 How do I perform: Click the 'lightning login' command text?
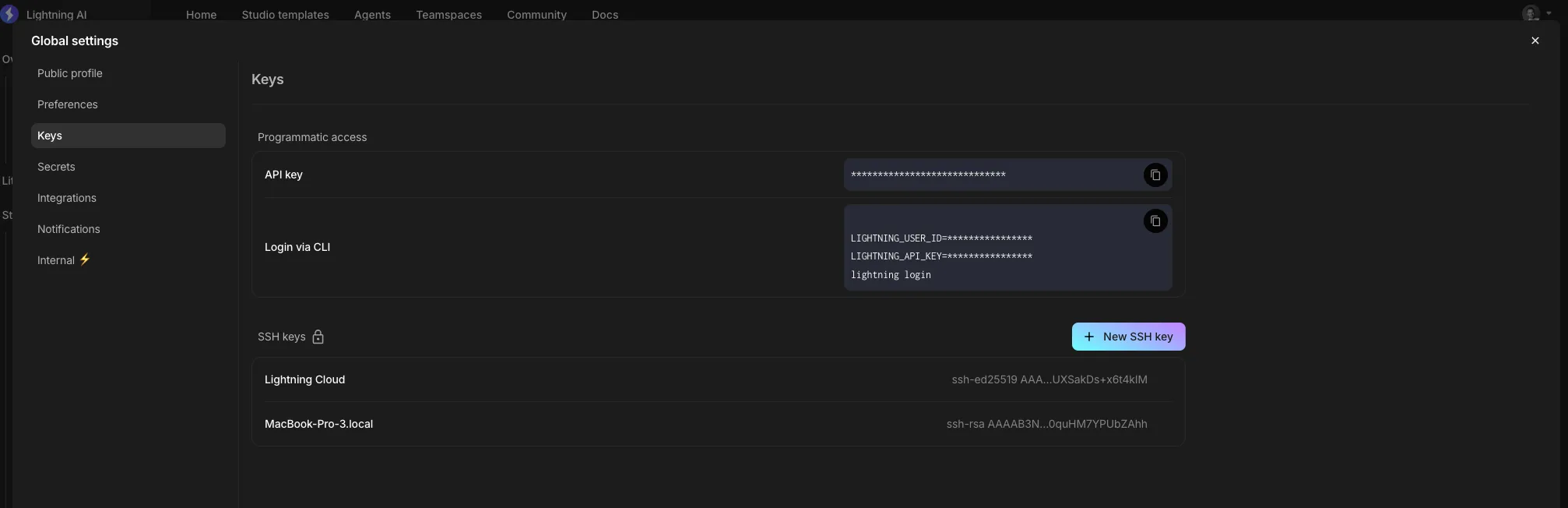(x=891, y=275)
